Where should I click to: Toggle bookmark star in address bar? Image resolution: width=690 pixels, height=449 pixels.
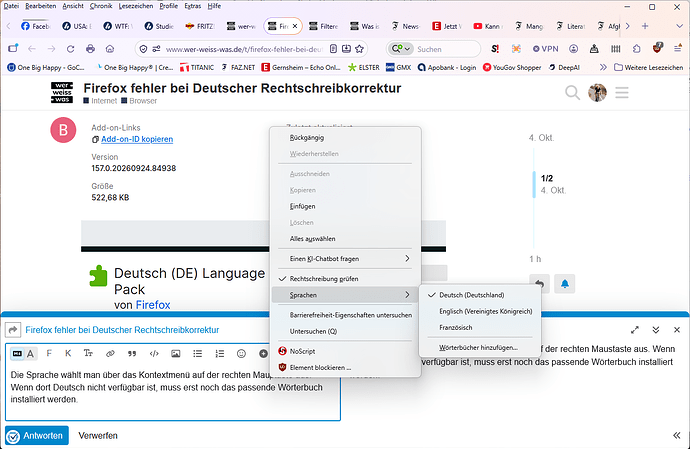click(360, 49)
